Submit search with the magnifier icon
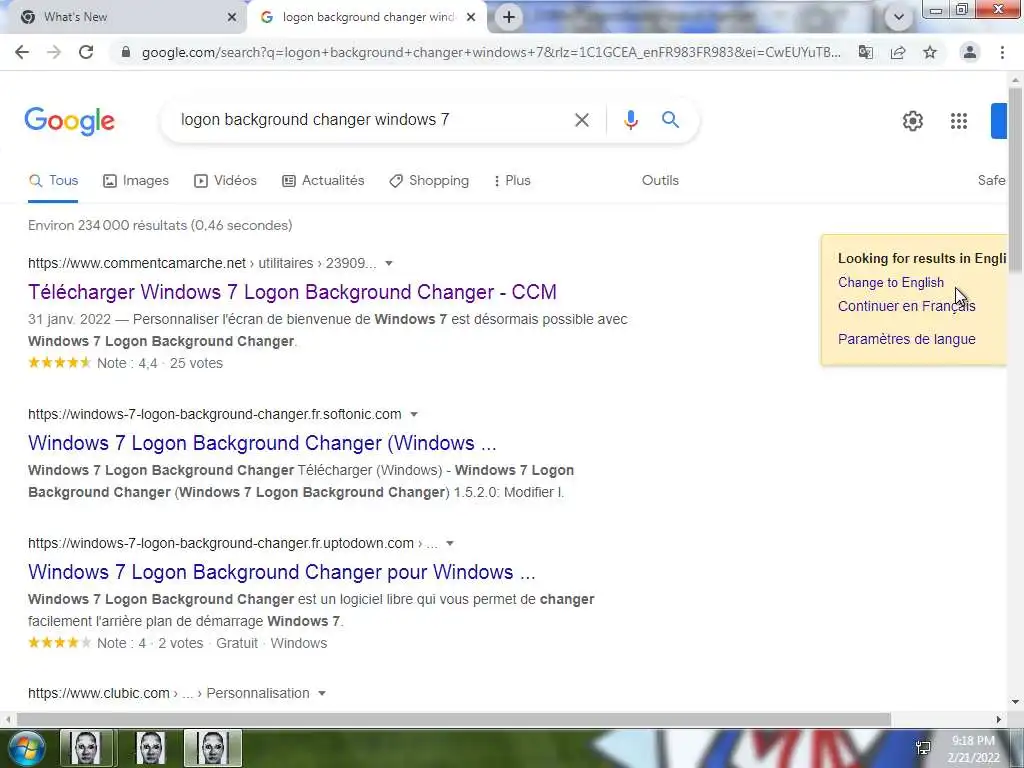1024x768 pixels. 670,120
